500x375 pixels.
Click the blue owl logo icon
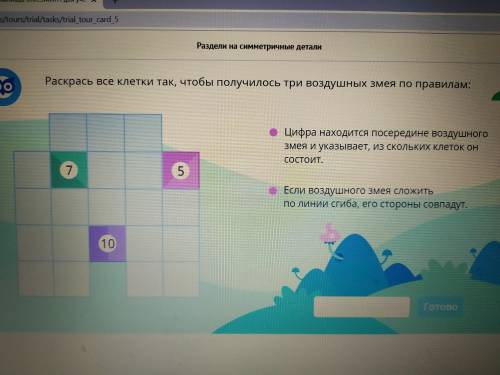click(x=9, y=87)
